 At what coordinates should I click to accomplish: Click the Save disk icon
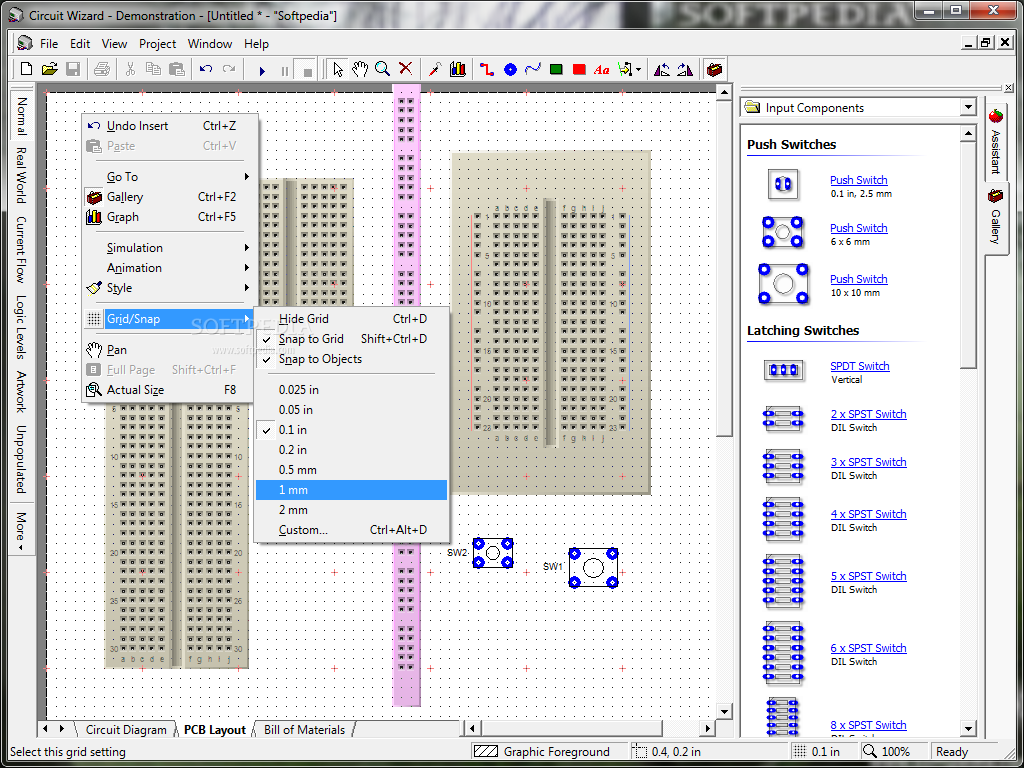[72, 69]
